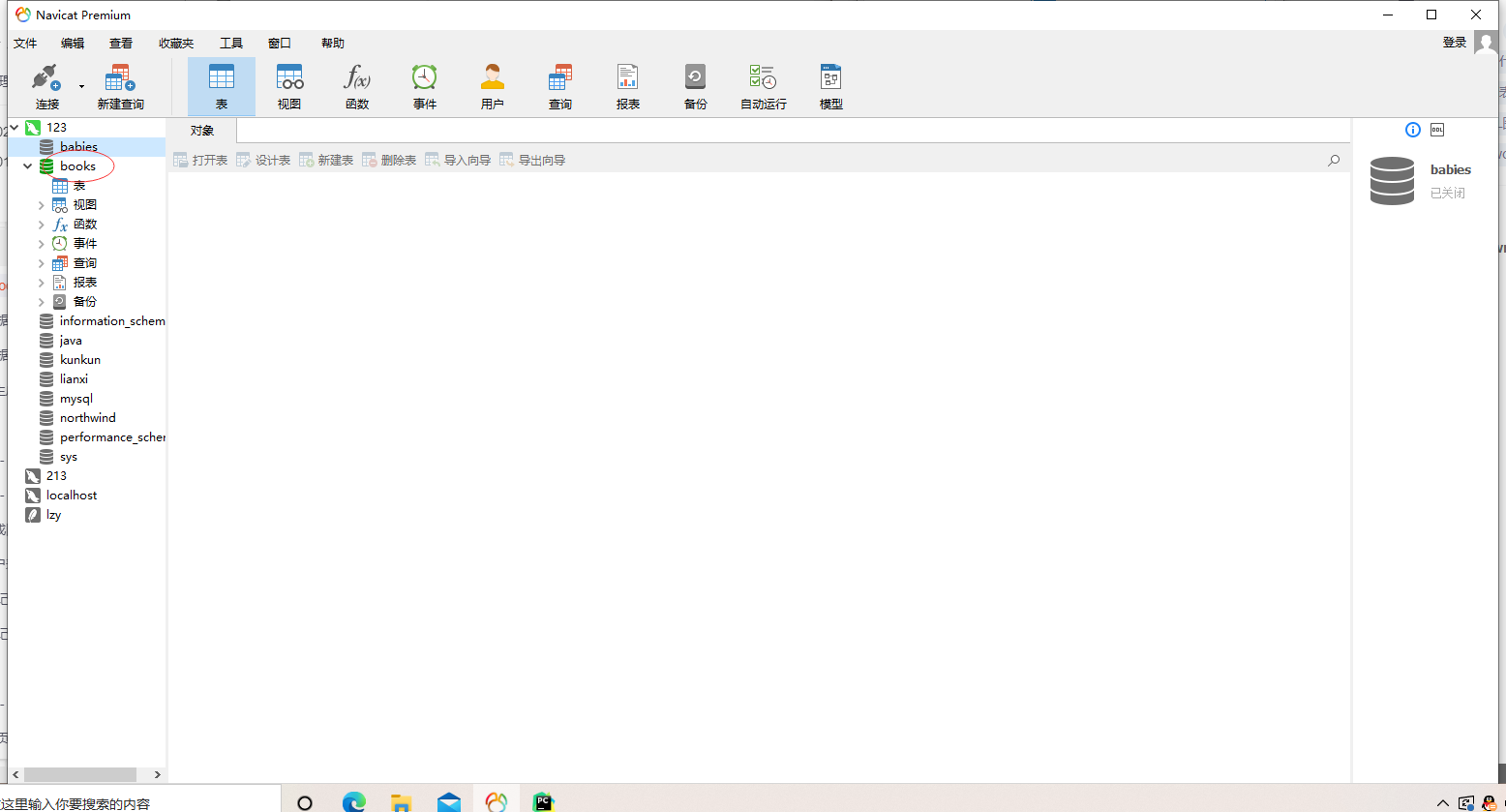Open the 报表 reports toolbar button
The image size is (1506, 812).
[628, 87]
